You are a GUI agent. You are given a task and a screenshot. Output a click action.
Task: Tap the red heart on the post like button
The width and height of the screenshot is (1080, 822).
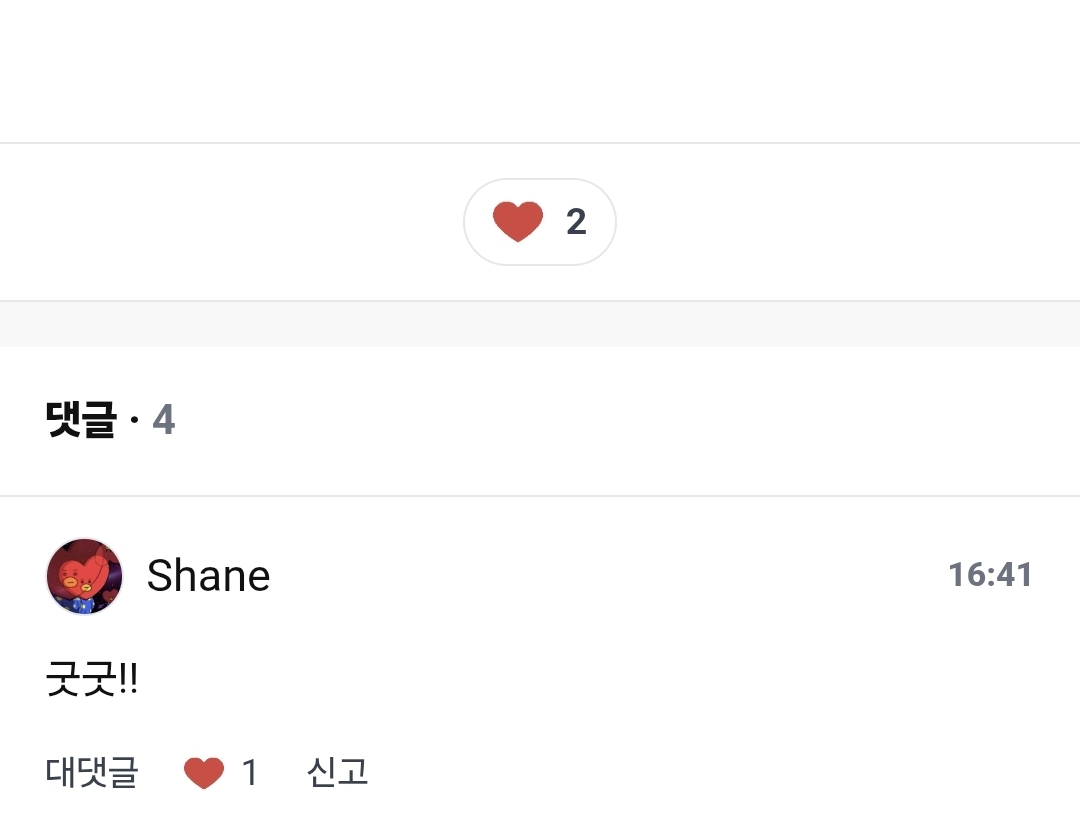click(518, 222)
